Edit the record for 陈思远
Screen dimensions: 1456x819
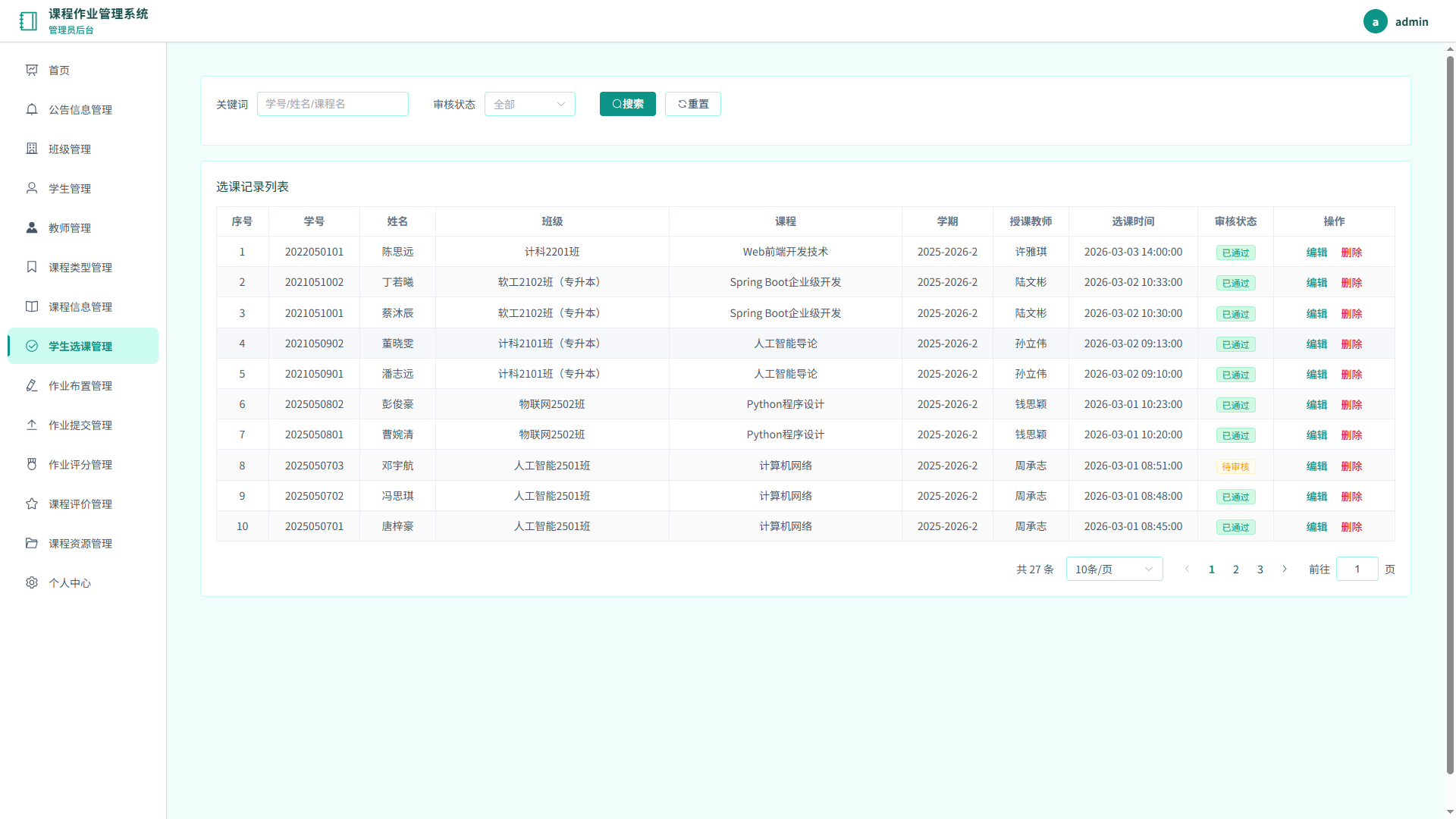pyautogui.click(x=1317, y=253)
